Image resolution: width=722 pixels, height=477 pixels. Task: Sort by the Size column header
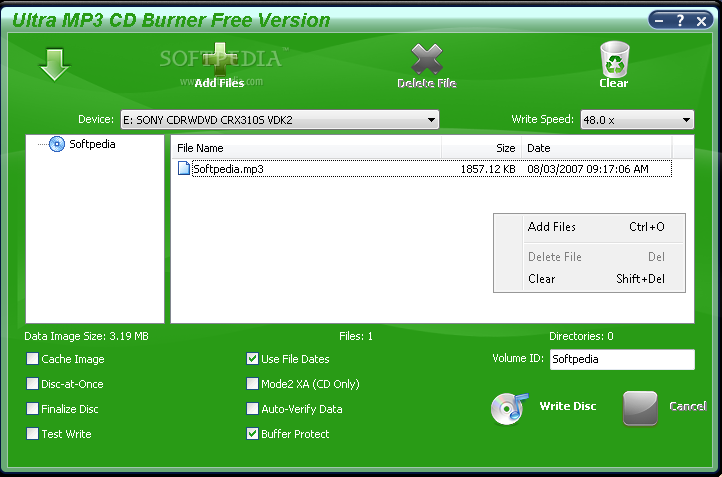click(482, 148)
